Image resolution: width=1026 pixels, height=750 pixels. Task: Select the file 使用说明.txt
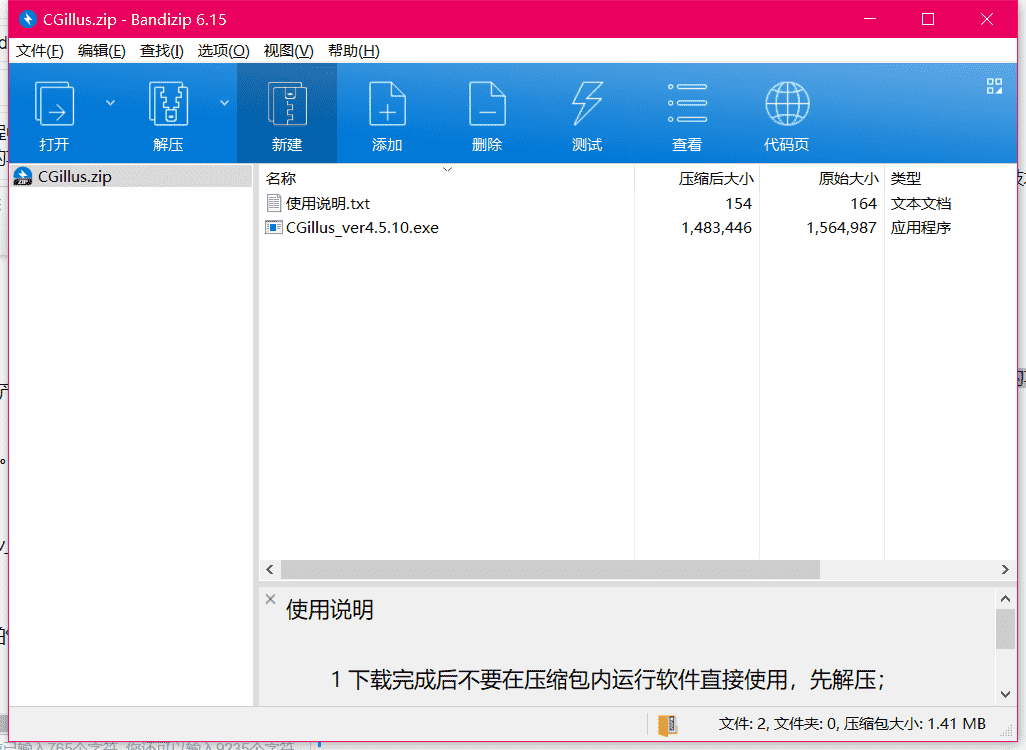[328, 204]
